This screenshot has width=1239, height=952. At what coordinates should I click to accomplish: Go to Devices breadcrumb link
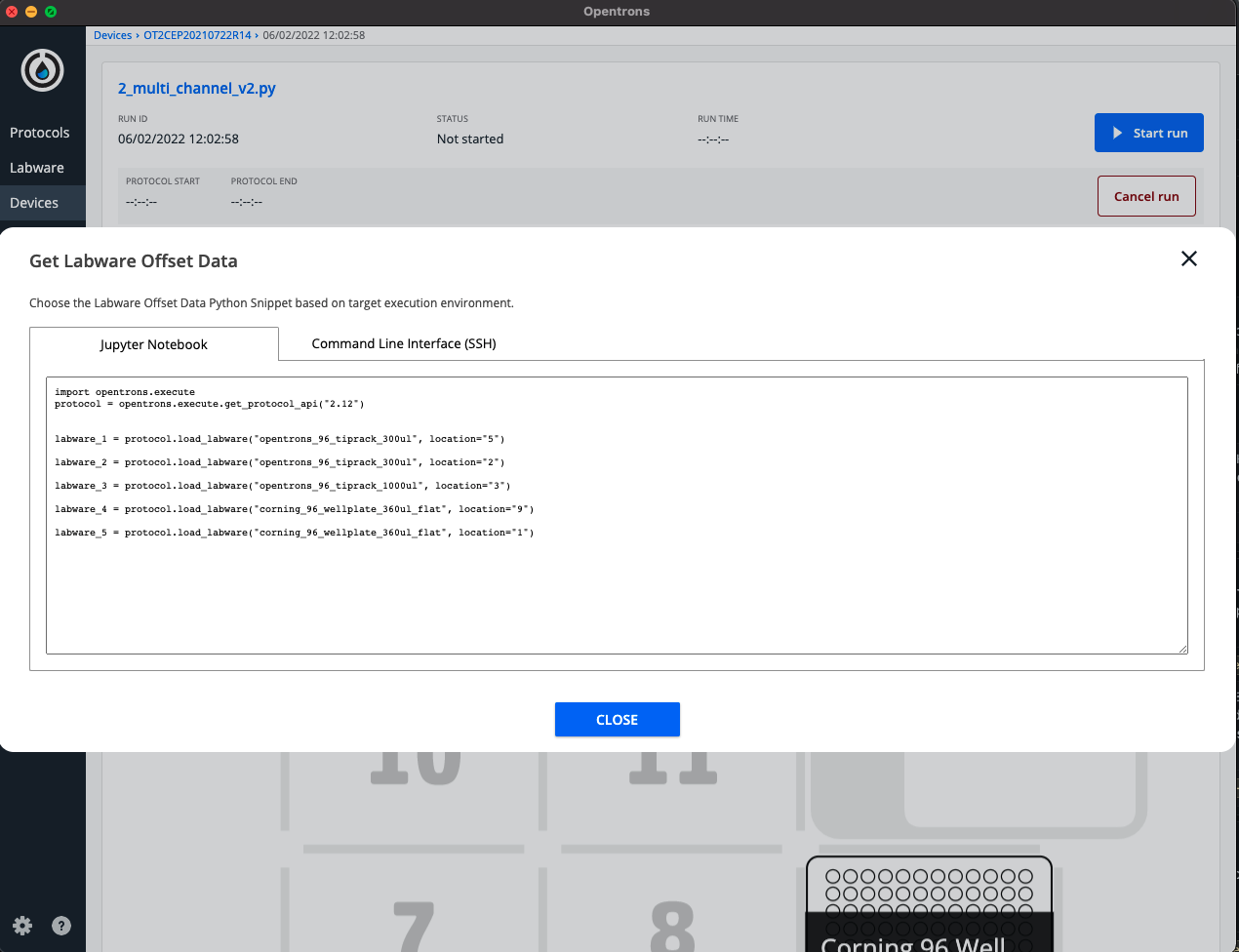pyautogui.click(x=113, y=35)
